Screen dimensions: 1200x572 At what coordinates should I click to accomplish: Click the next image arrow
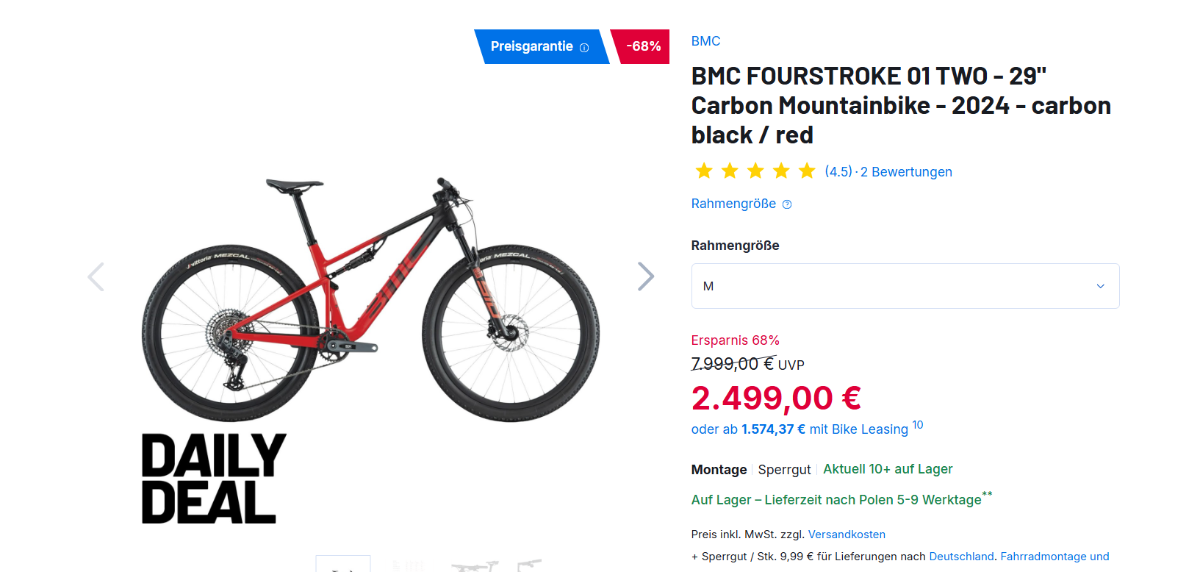point(646,276)
